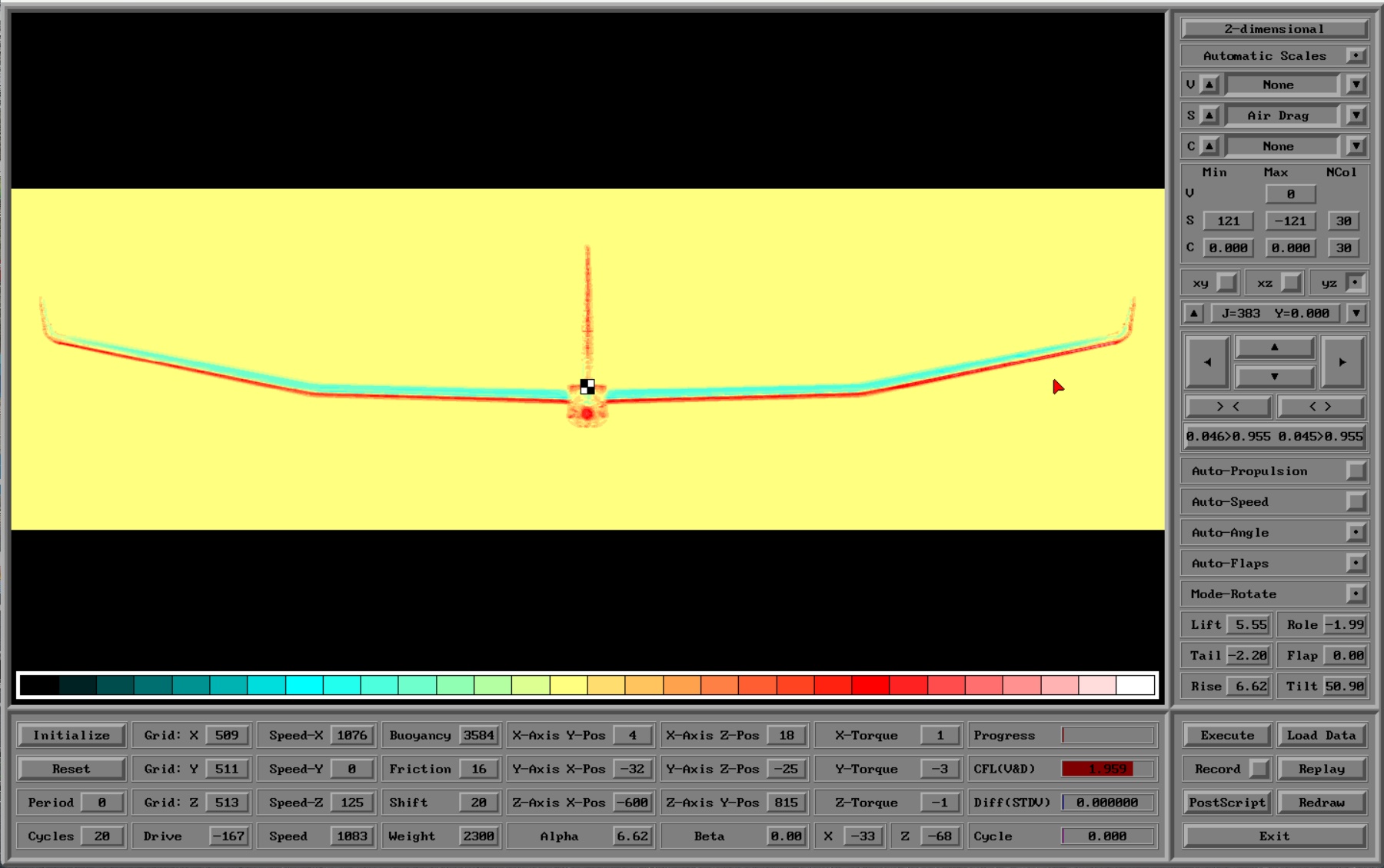
Task: Click the zoom-in '> <' button
Action: pyautogui.click(x=1228, y=407)
